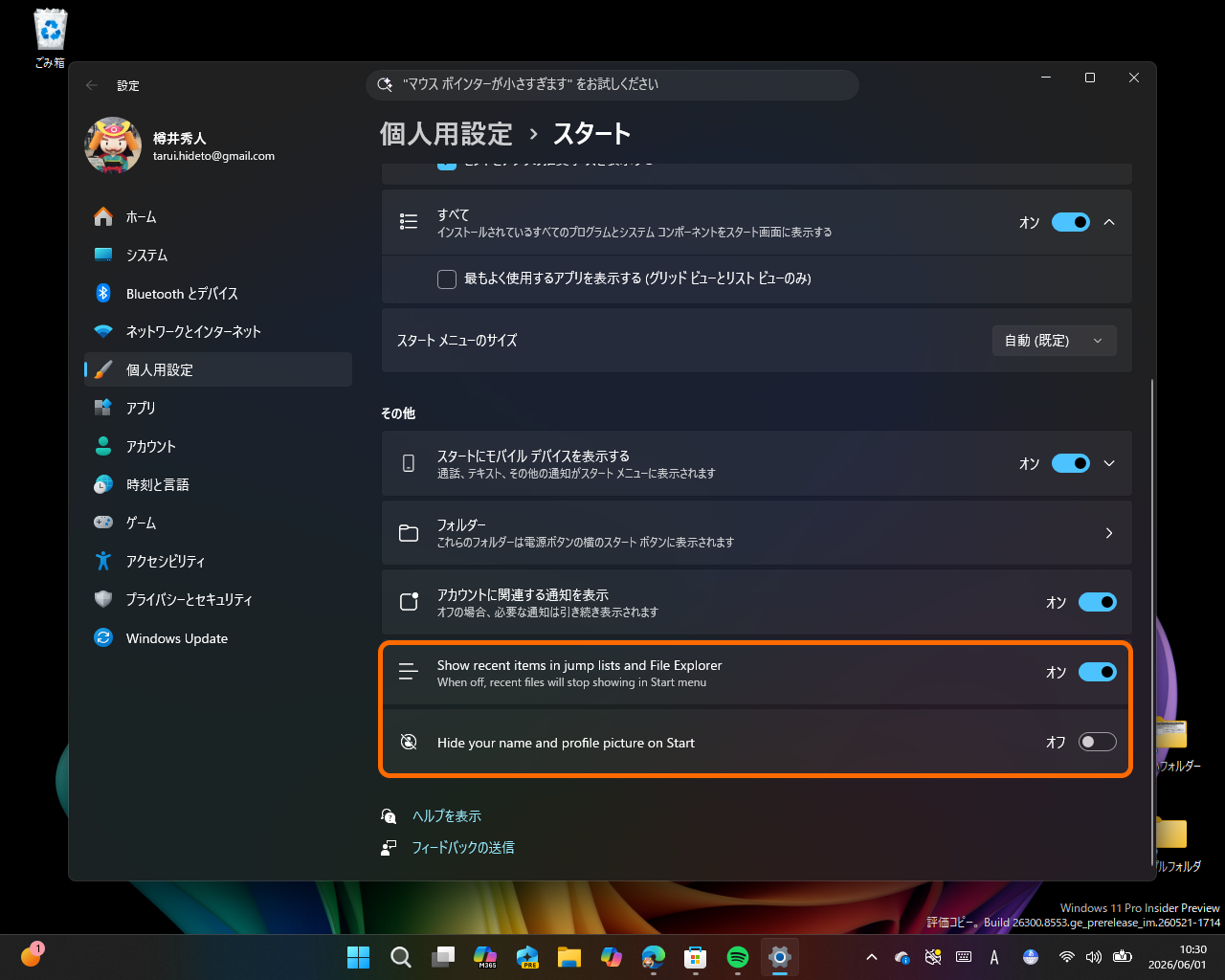
Task: Click the search icon in the settings search box
Action: 385,84
